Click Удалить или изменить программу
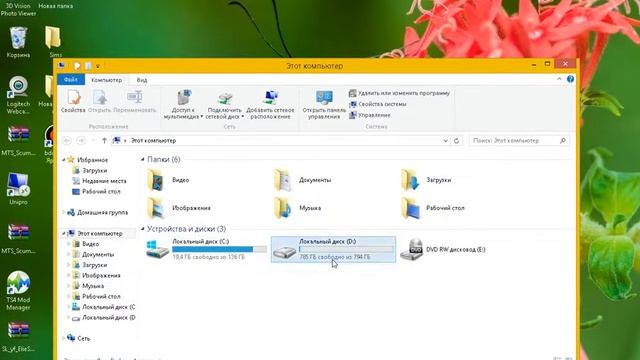 click(400, 93)
